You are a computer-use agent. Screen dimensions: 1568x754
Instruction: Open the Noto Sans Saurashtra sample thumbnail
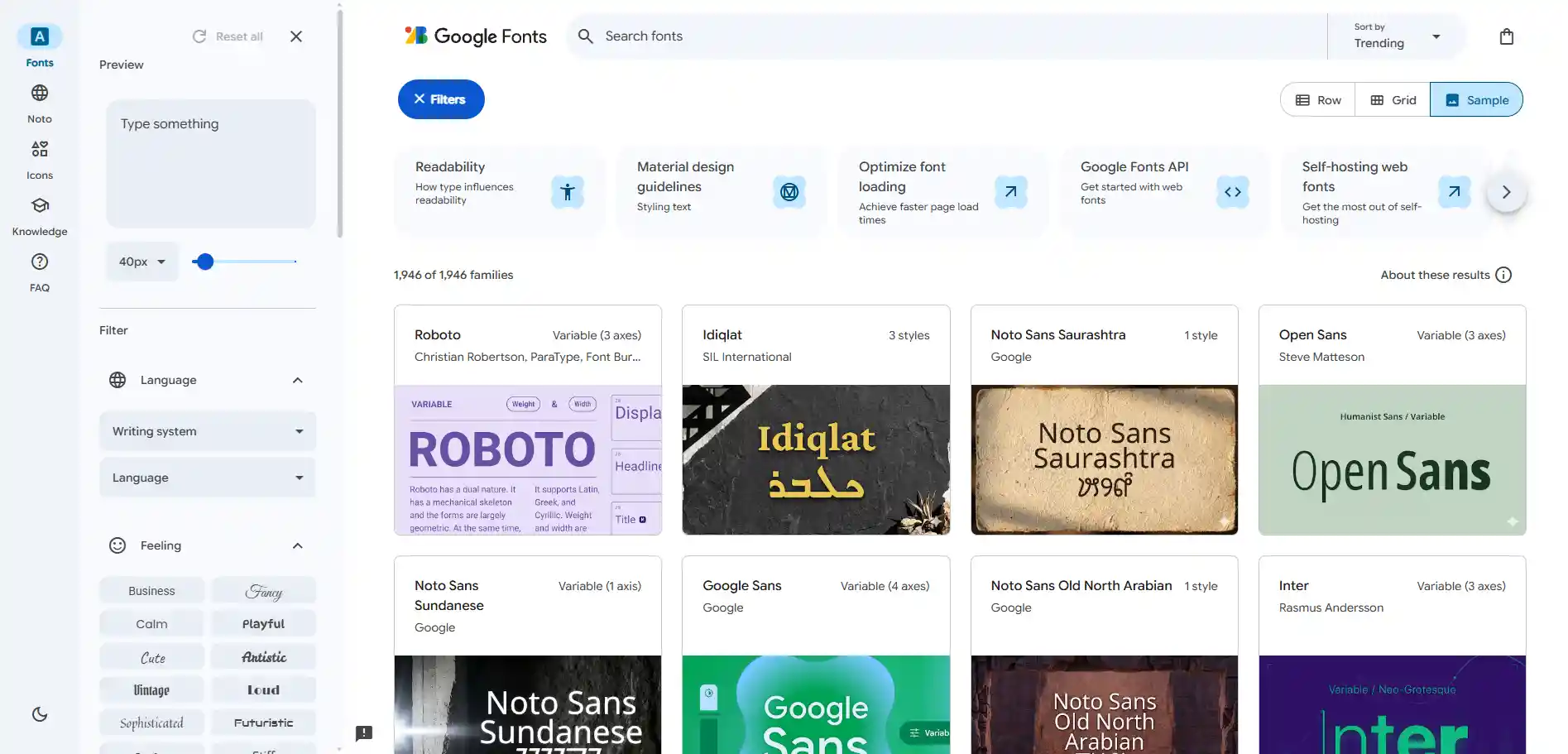click(x=1105, y=460)
